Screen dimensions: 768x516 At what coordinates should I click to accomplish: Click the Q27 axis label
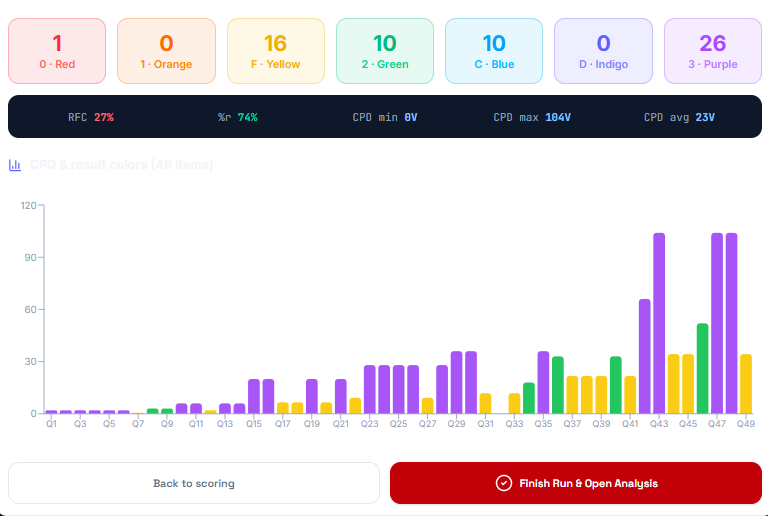coord(428,424)
